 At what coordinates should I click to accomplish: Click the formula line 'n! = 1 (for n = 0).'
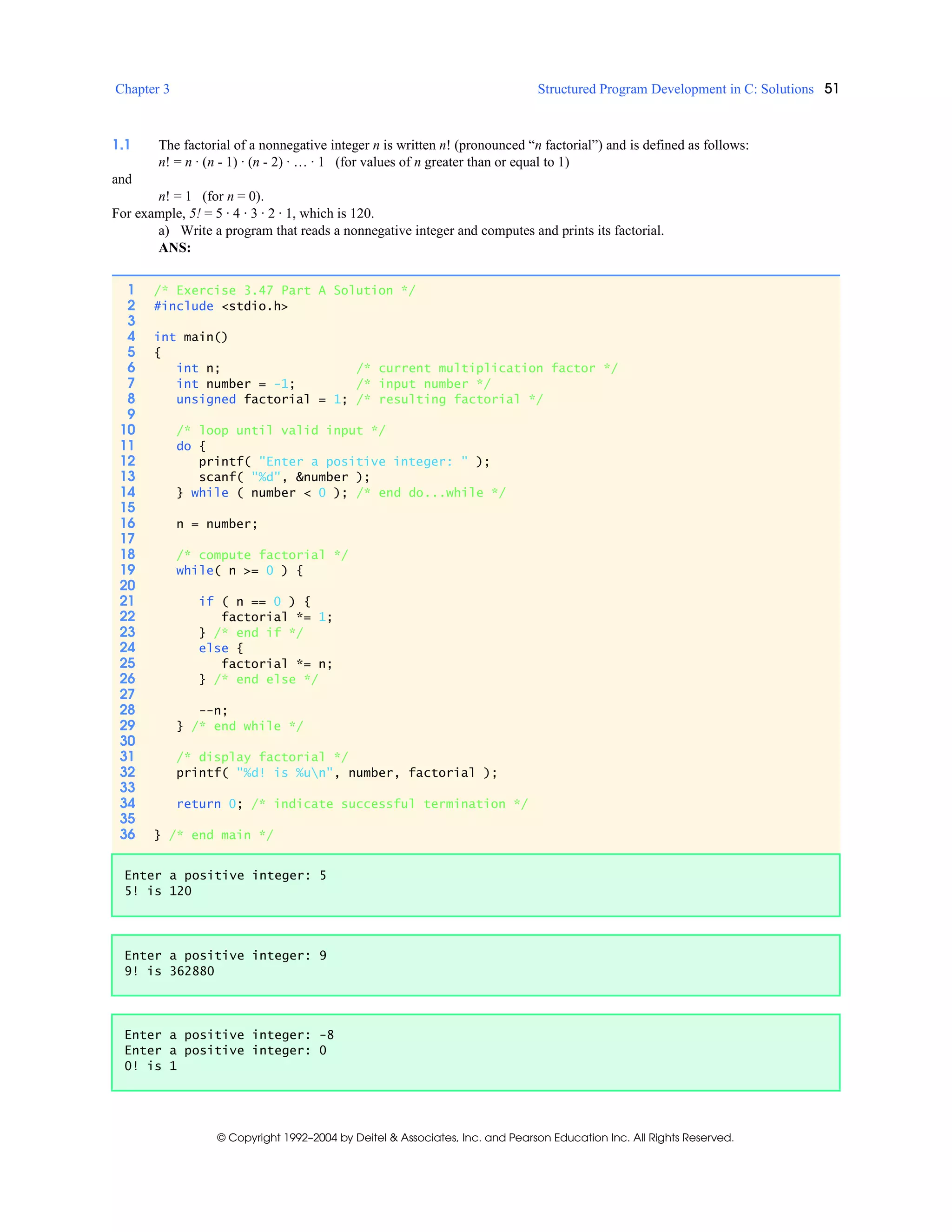click(211, 196)
